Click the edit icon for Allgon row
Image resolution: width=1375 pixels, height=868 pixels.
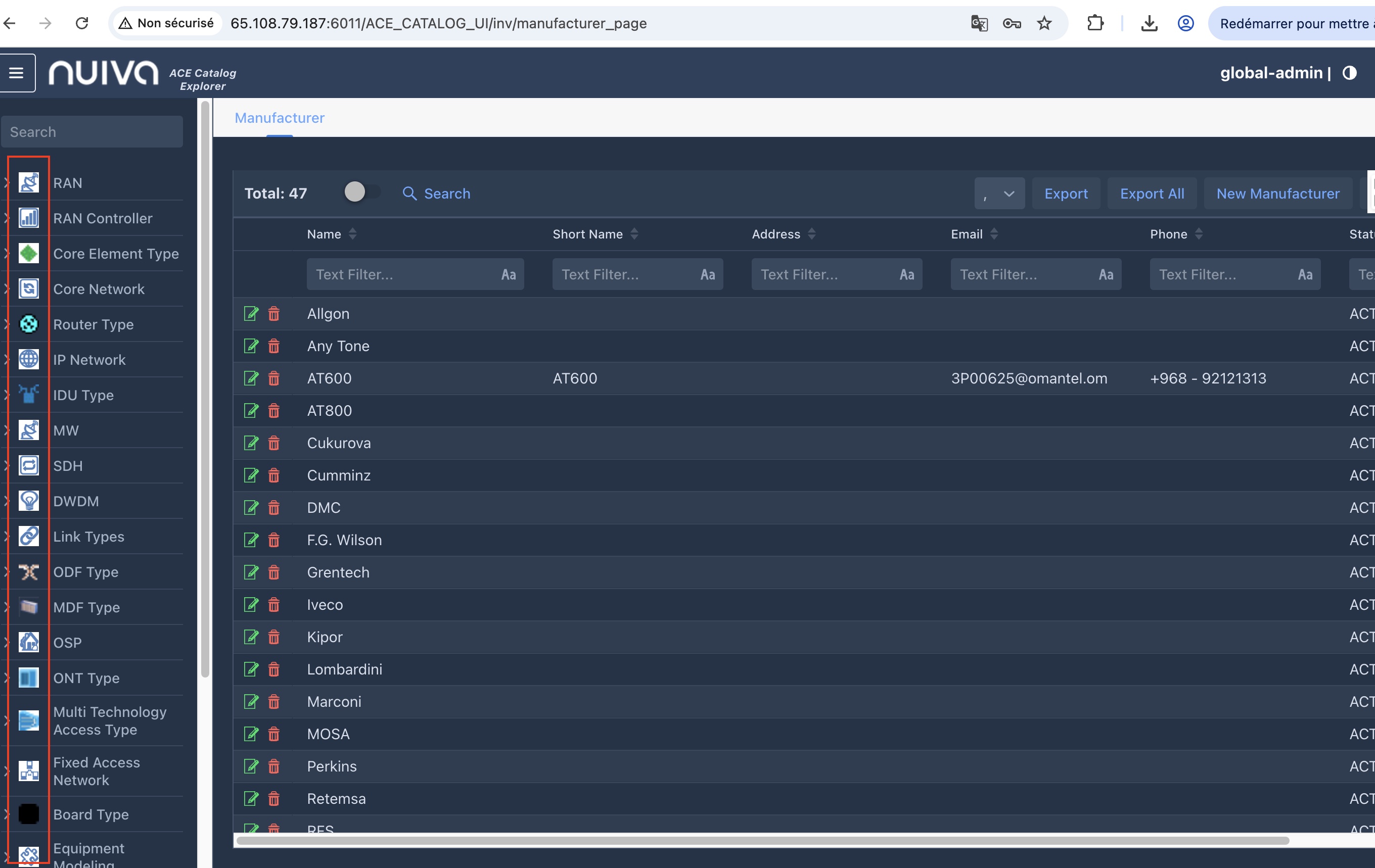tap(251, 313)
